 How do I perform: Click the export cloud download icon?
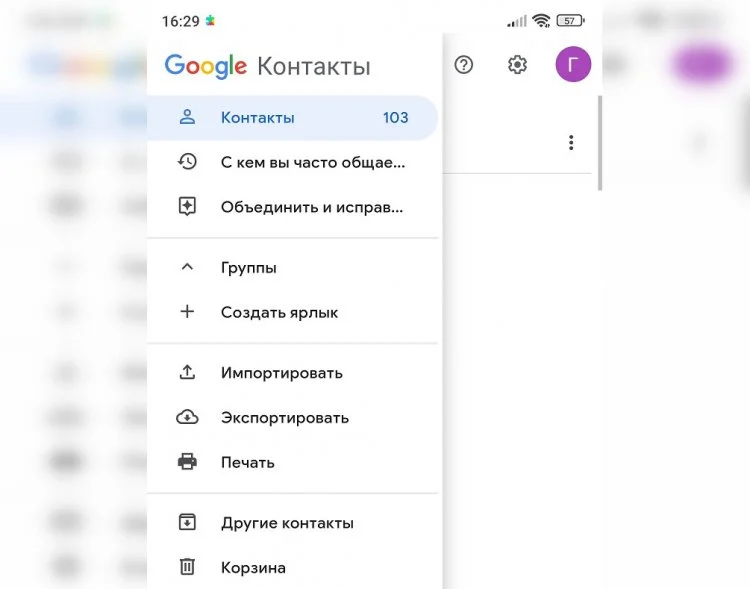tap(187, 417)
